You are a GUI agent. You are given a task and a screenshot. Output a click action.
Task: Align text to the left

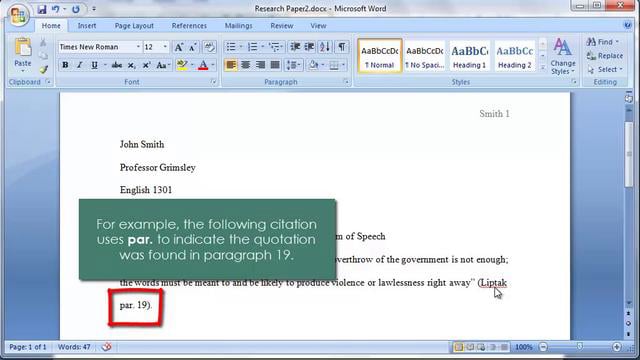(x=231, y=65)
